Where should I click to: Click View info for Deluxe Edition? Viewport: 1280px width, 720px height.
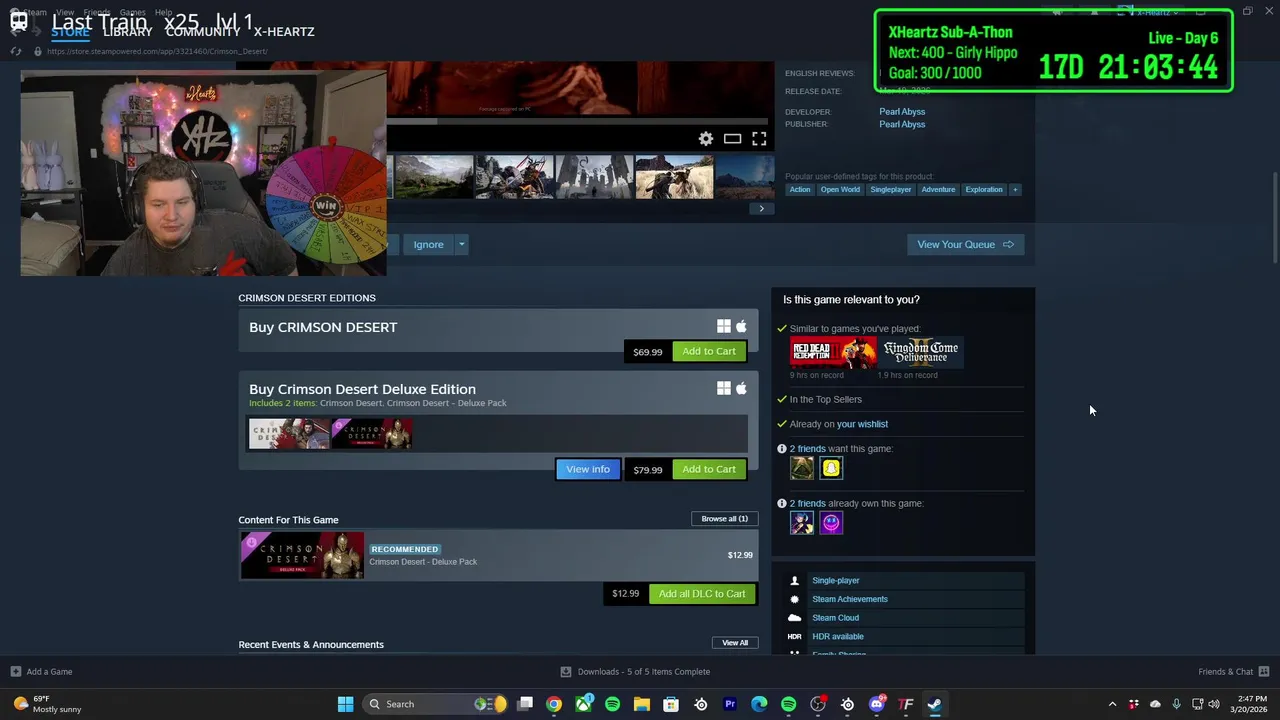tap(588, 469)
